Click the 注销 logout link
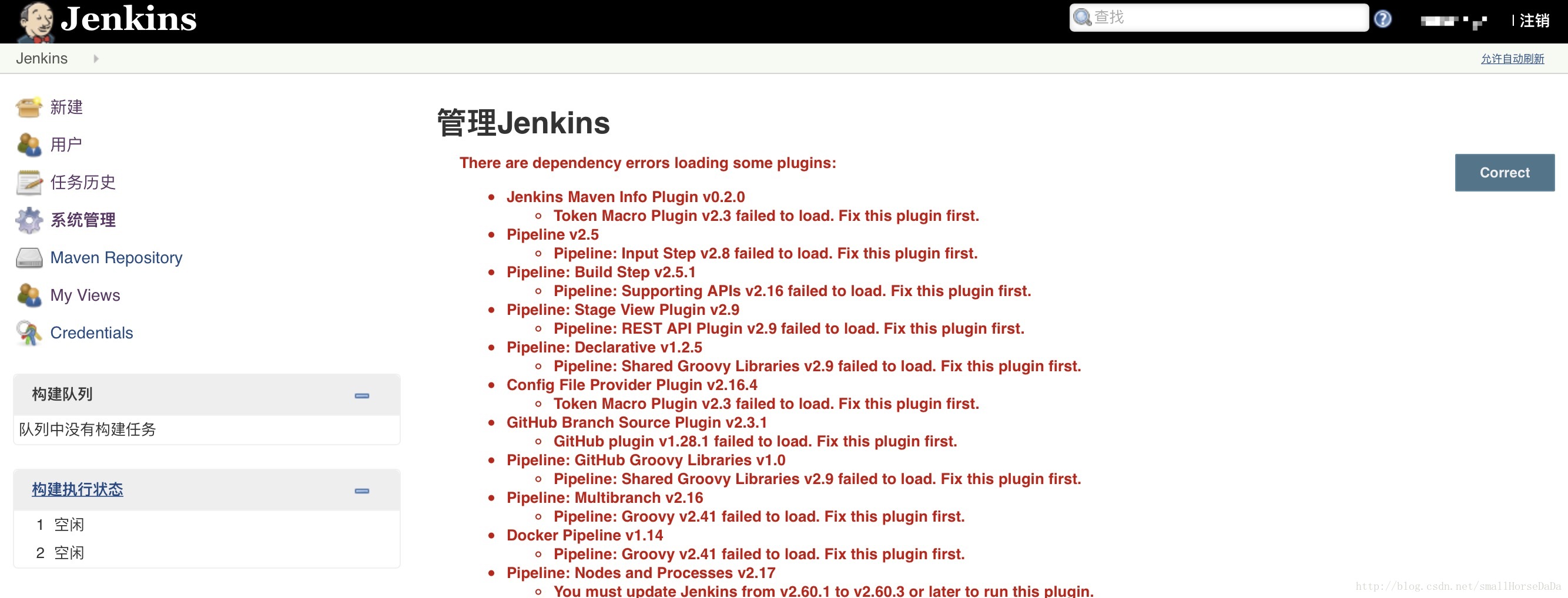 1534,21
